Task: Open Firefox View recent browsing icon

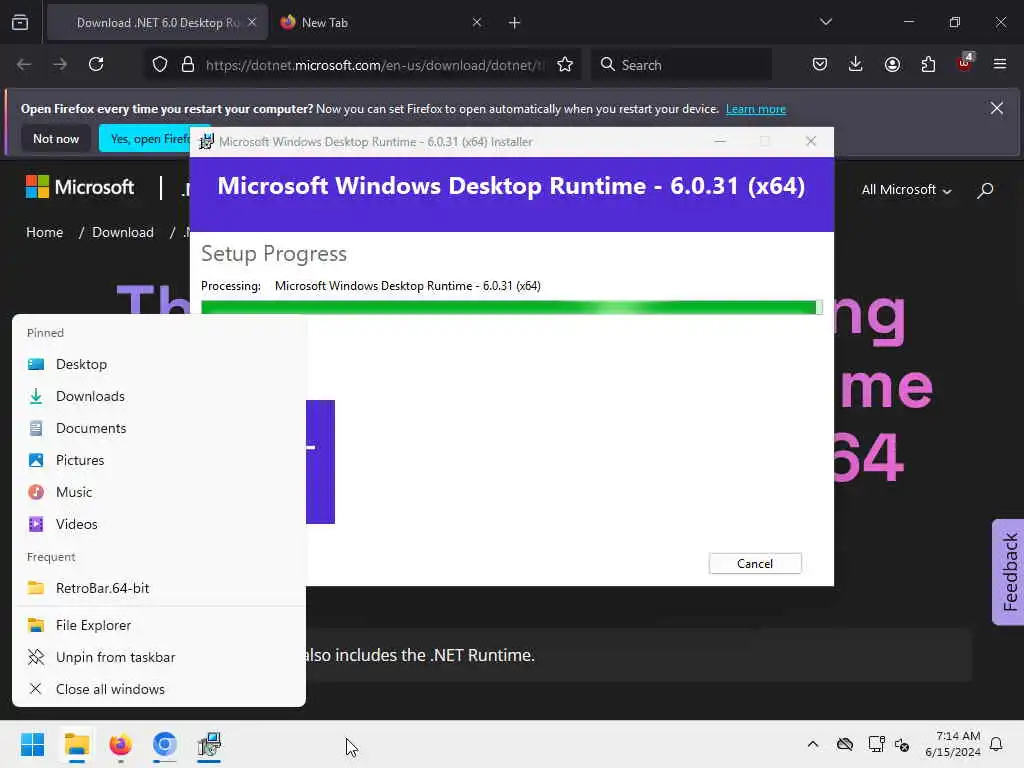Action: [x=20, y=23]
